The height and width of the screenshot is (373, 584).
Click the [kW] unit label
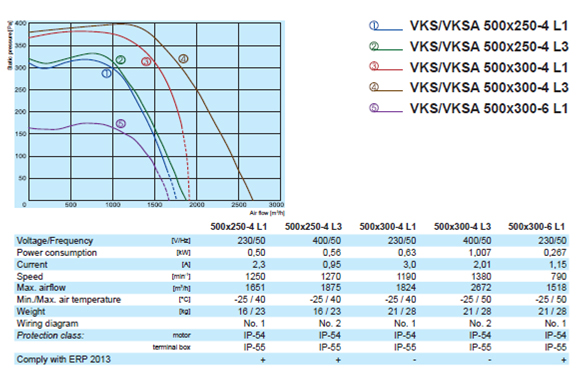coord(183,253)
